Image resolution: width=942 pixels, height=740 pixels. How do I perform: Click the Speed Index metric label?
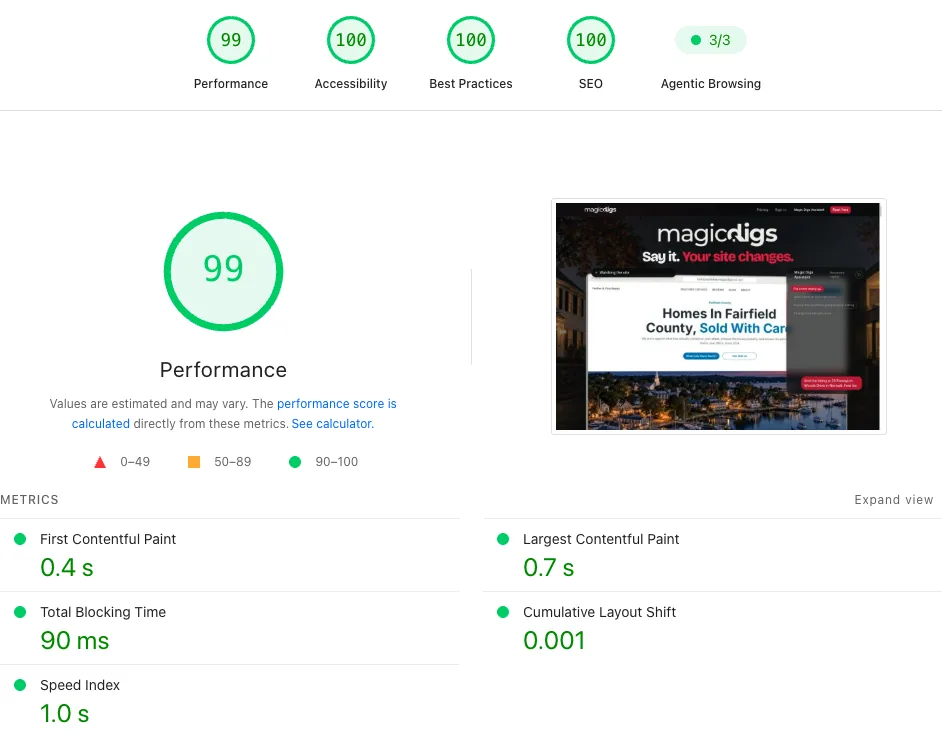coord(80,685)
